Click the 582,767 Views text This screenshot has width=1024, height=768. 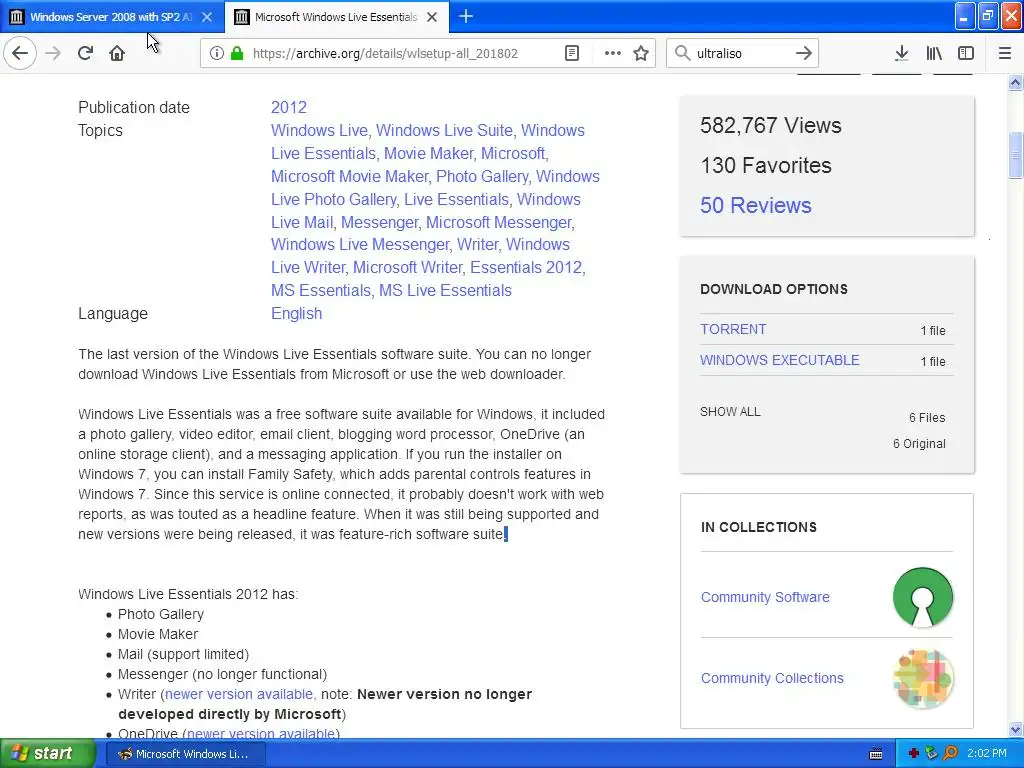(x=771, y=125)
